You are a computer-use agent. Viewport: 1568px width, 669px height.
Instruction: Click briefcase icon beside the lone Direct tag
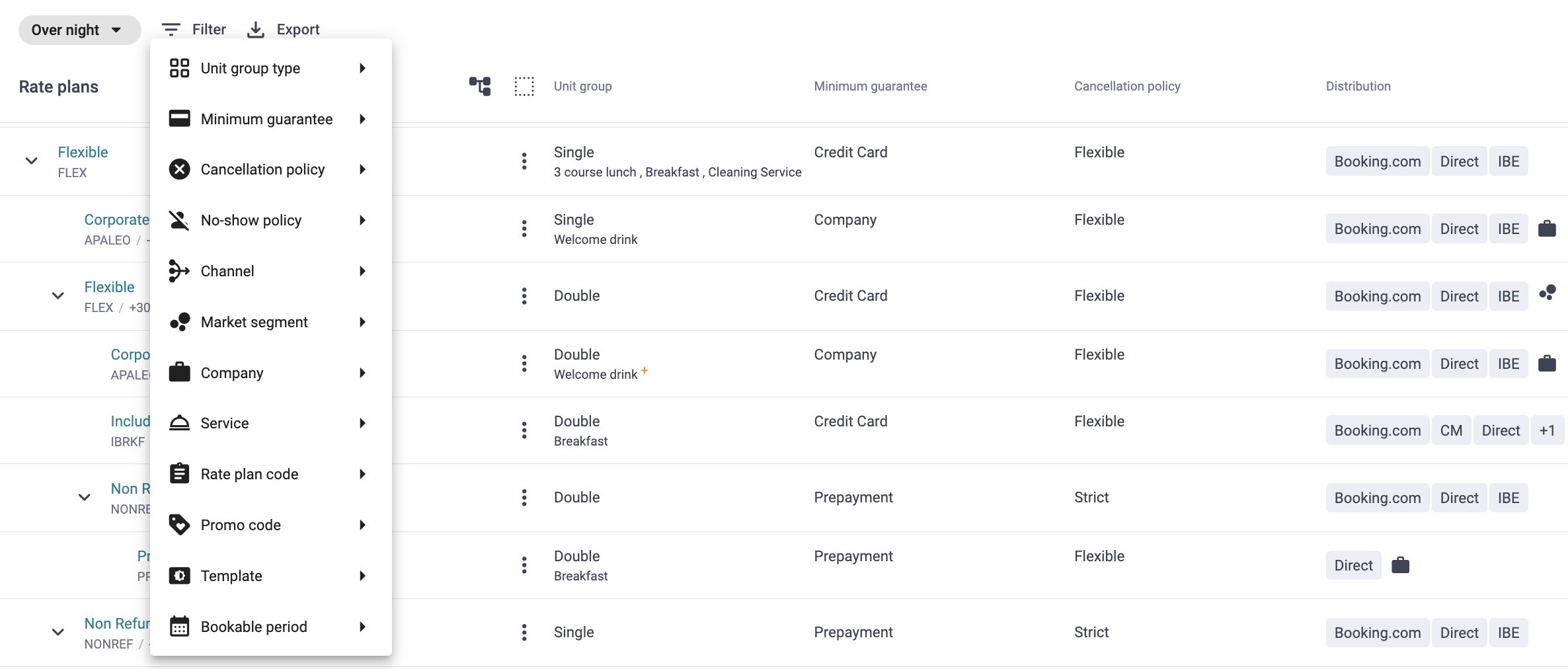tap(1400, 565)
